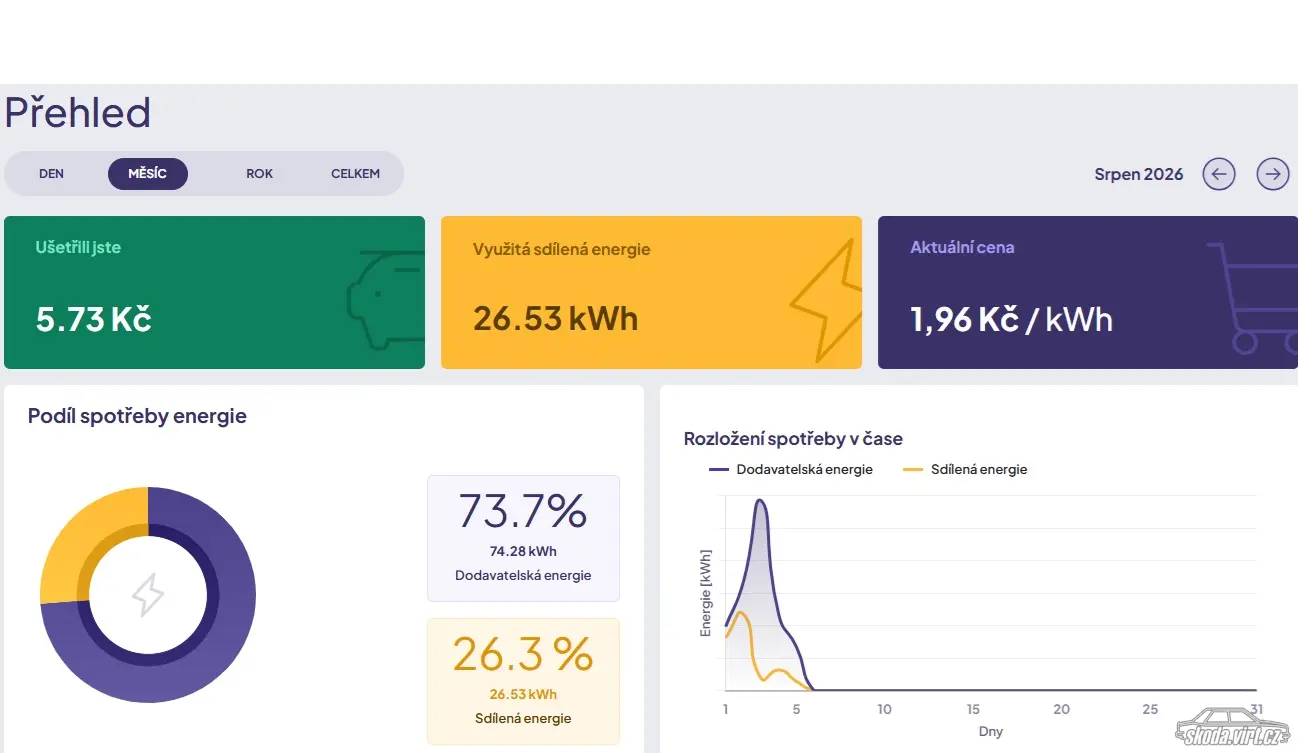This screenshot has width=1298, height=753.
Task: Open the 73.7% Dodavatelská energie box
Action: click(x=523, y=538)
